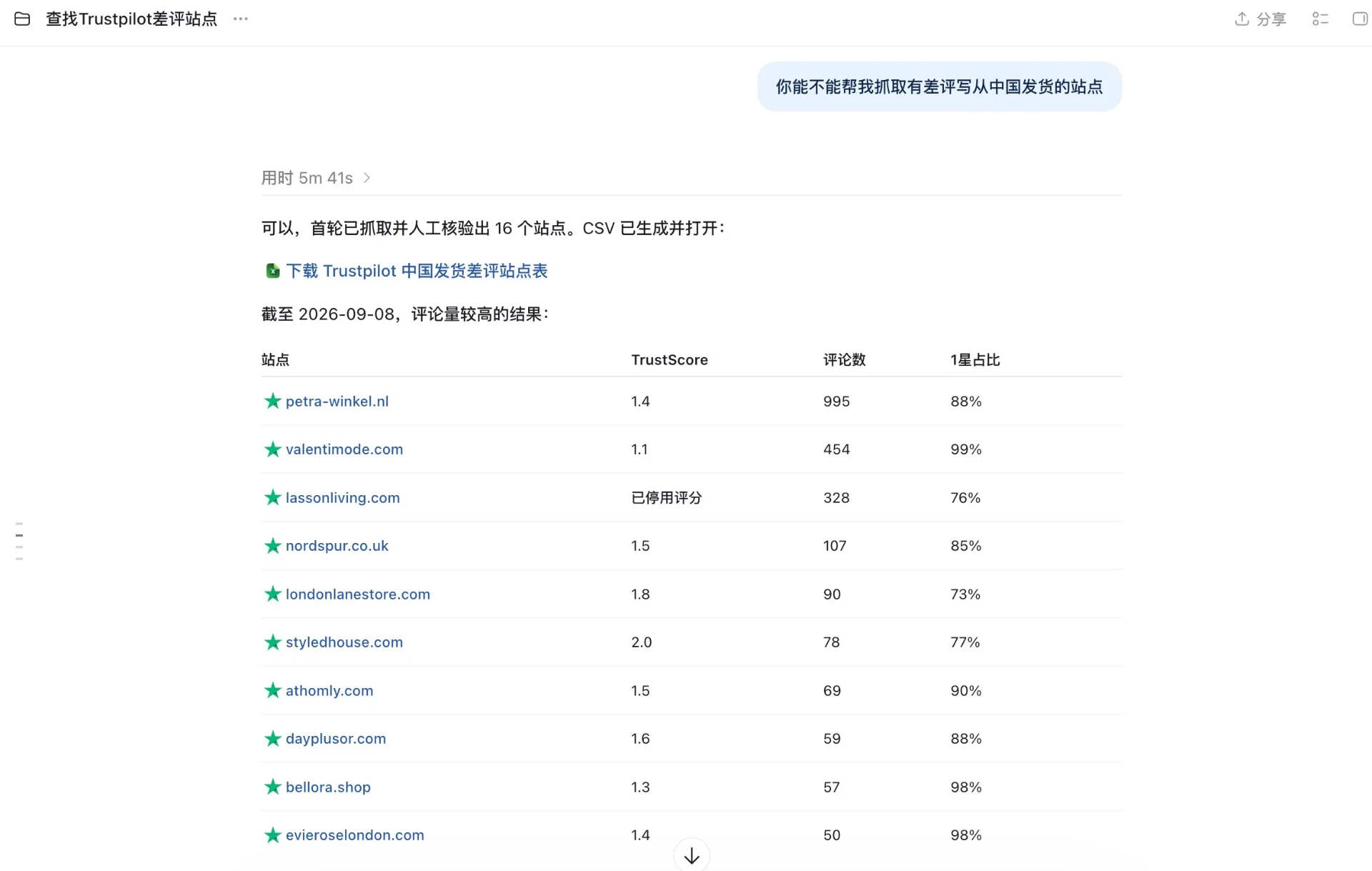The height and width of the screenshot is (871, 1372).
Task: Click the 截至 2026-09-08 summary line
Action: [x=405, y=314]
